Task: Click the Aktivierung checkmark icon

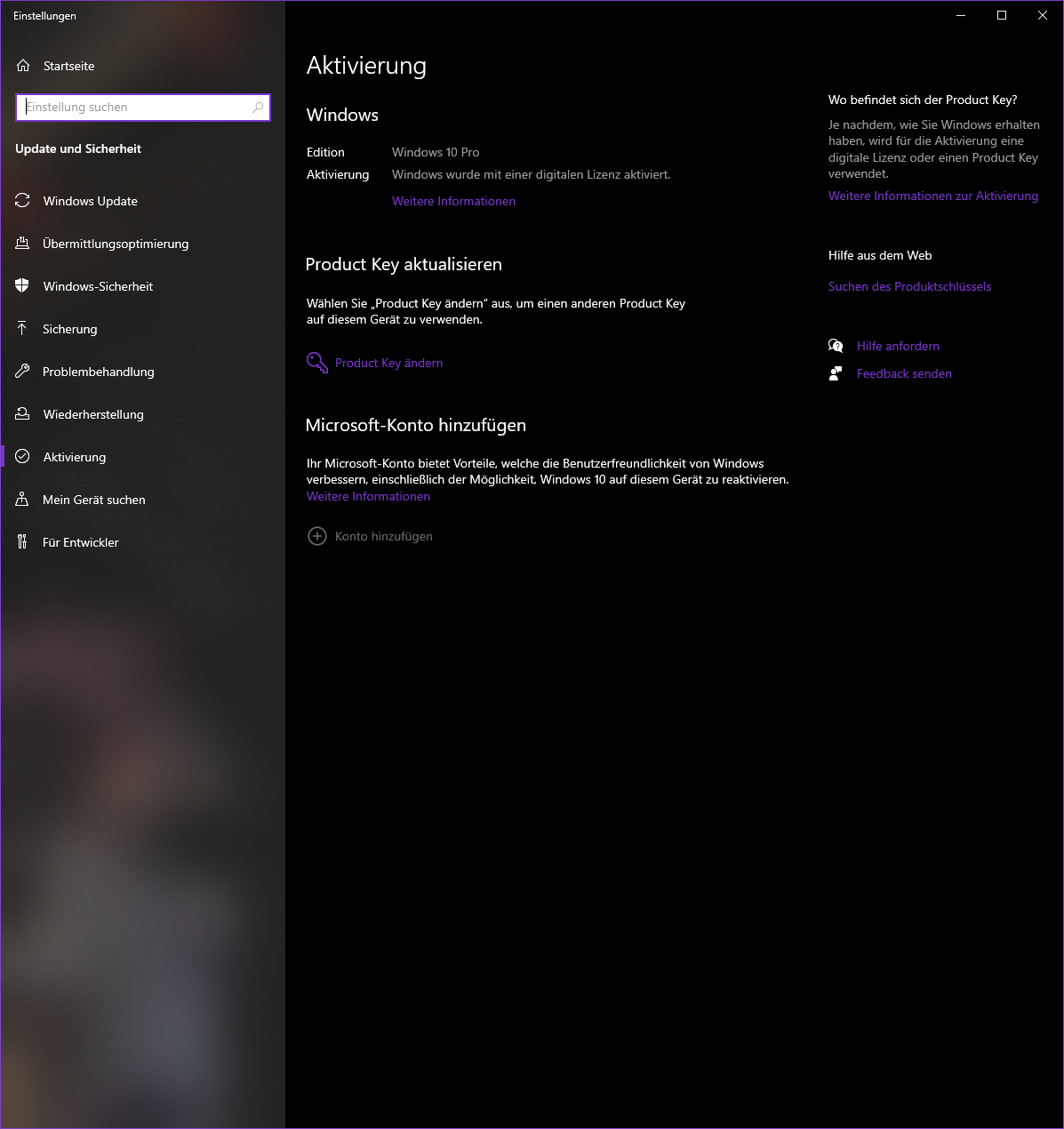Action: point(22,457)
